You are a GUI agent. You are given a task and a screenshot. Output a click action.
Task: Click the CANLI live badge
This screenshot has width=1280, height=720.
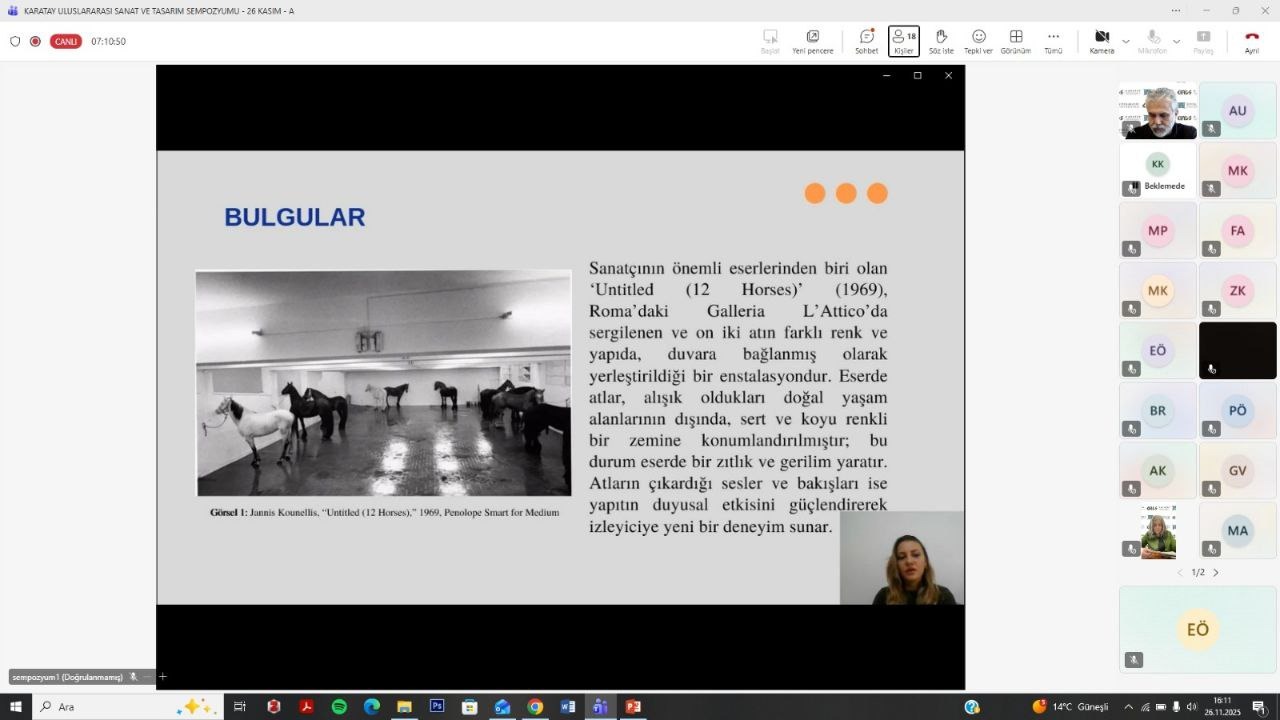66,42
